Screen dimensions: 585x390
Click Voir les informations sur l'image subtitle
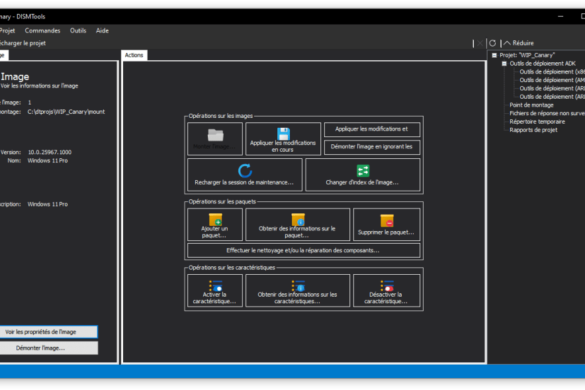(x=39, y=86)
